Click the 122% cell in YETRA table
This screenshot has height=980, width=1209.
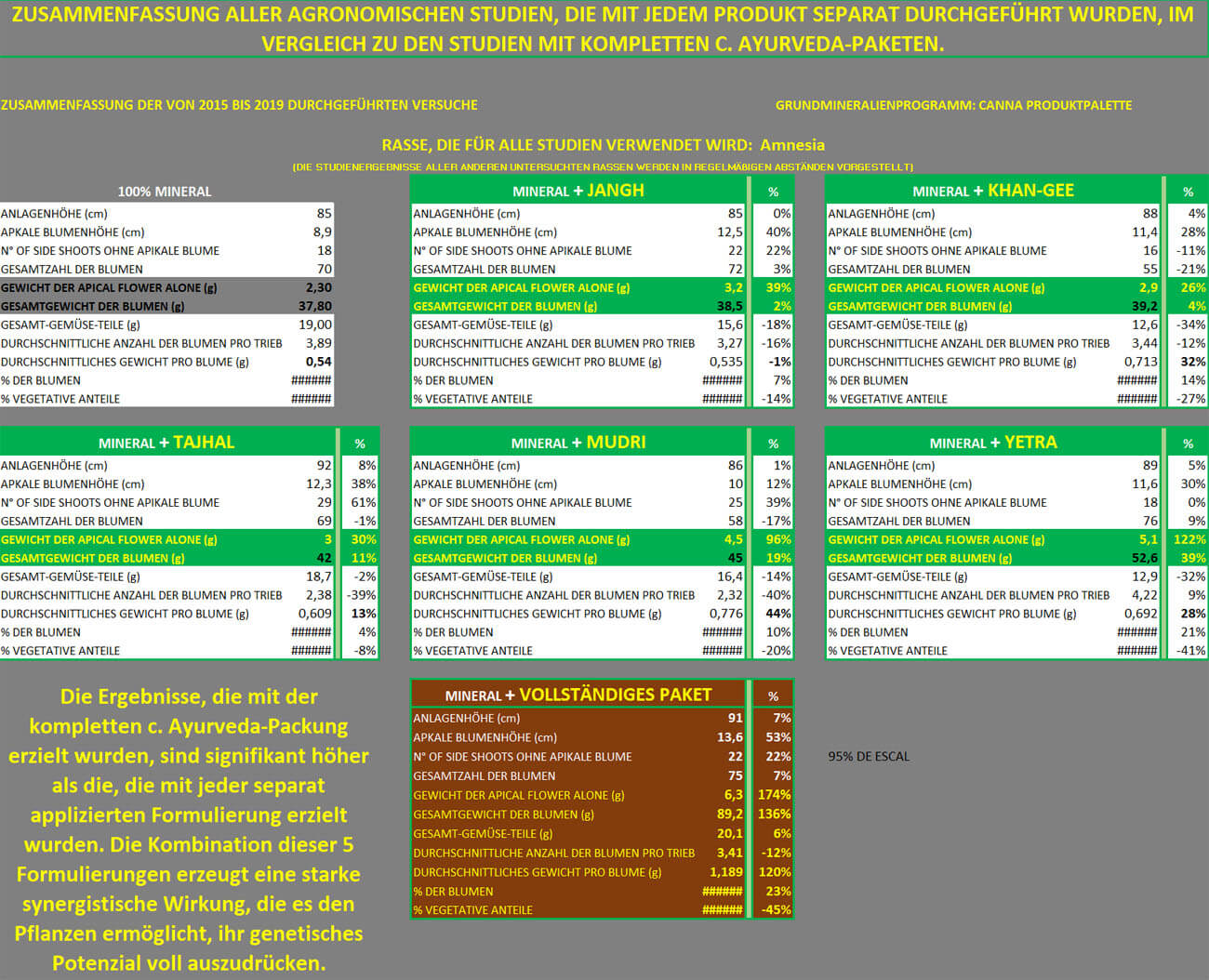coord(1189,539)
